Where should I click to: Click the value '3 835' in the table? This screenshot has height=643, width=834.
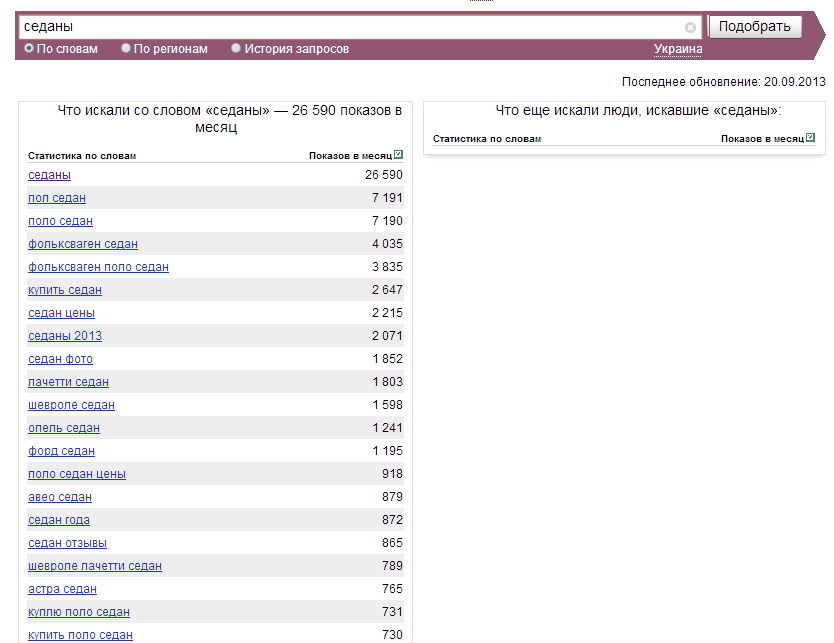(387, 267)
